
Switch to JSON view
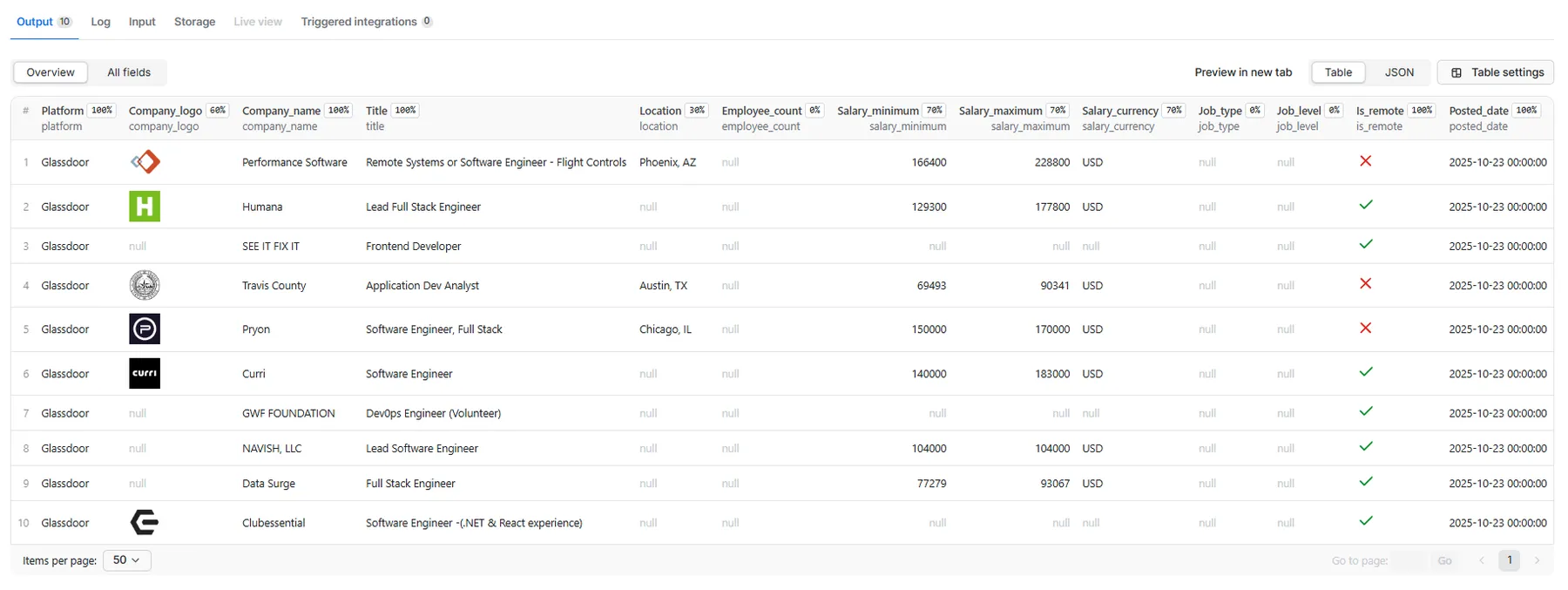1399,72
